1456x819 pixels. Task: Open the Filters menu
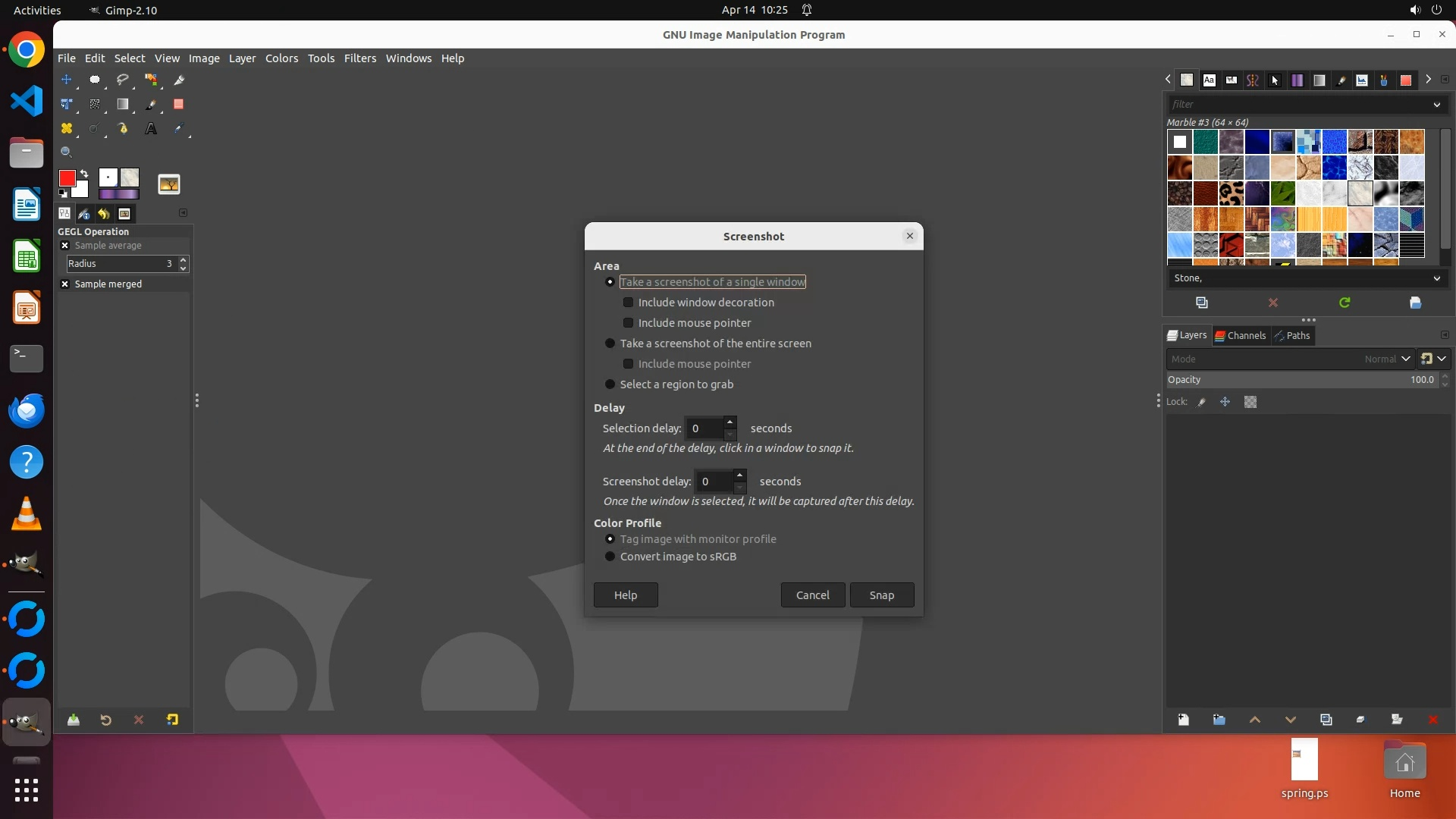[x=359, y=58]
